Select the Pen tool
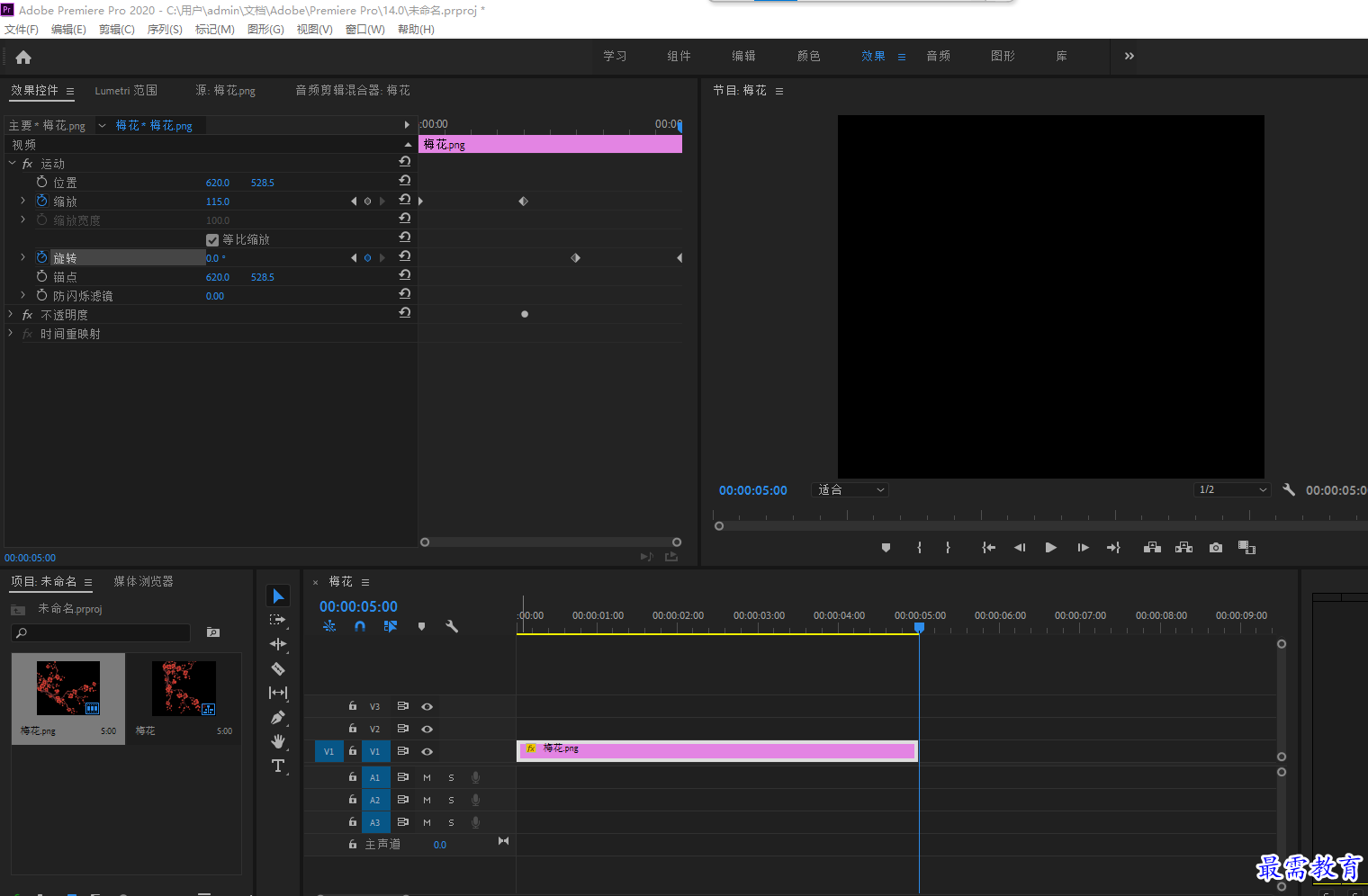Image resolution: width=1368 pixels, height=896 pixels. 278,717
